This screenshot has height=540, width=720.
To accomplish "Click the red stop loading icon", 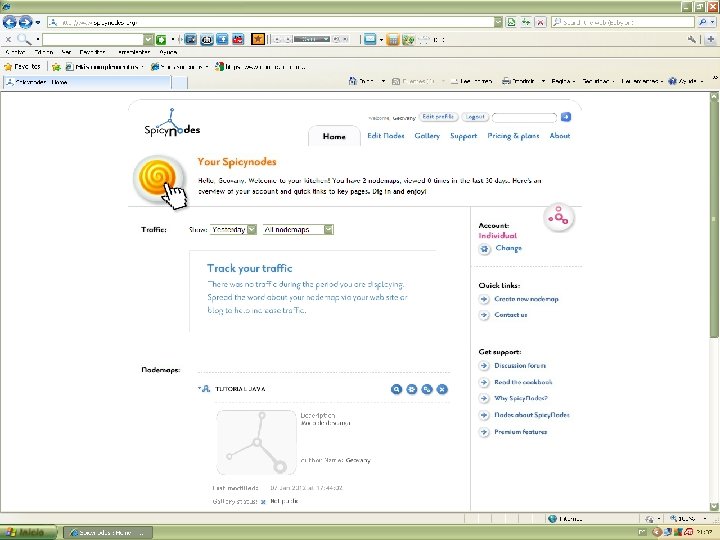I will (x=540, y=22).
